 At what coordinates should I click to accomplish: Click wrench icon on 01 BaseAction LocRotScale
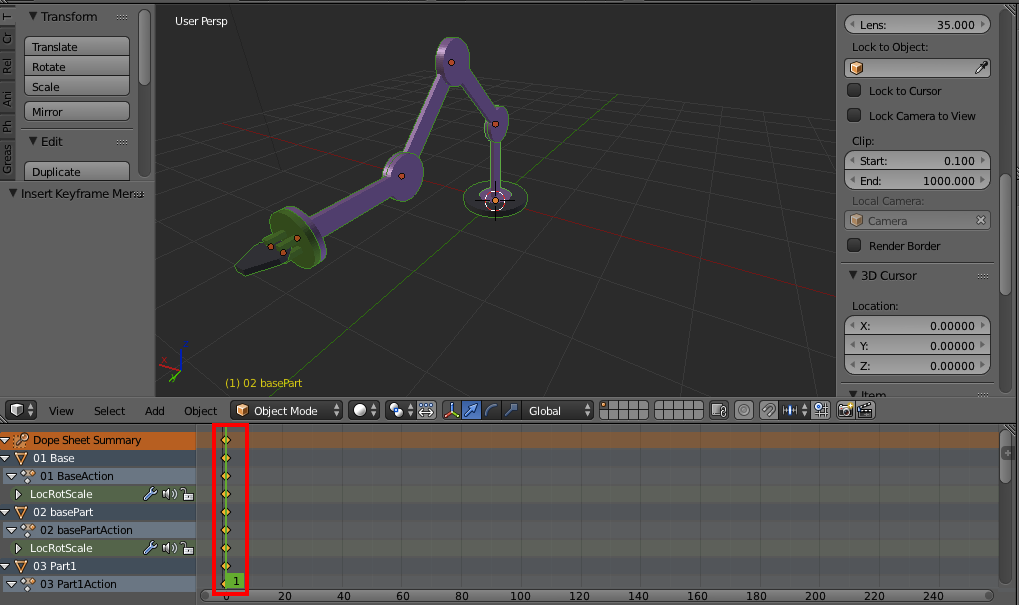pos(150,494)
